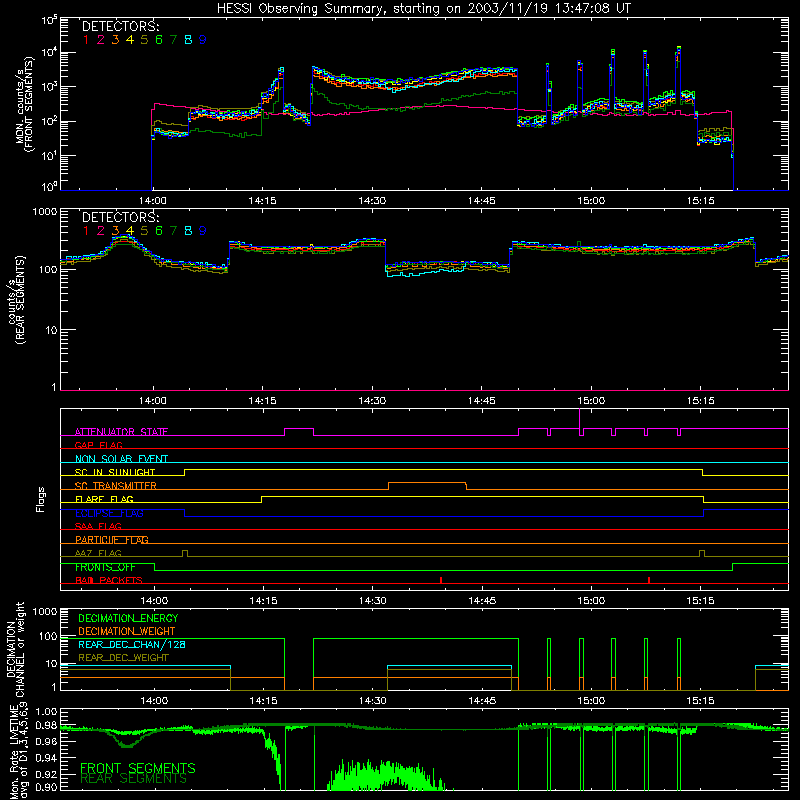
Task: Click red detector 1 in front segments legend
Action: pyautogui.click(x=86, y=40)
